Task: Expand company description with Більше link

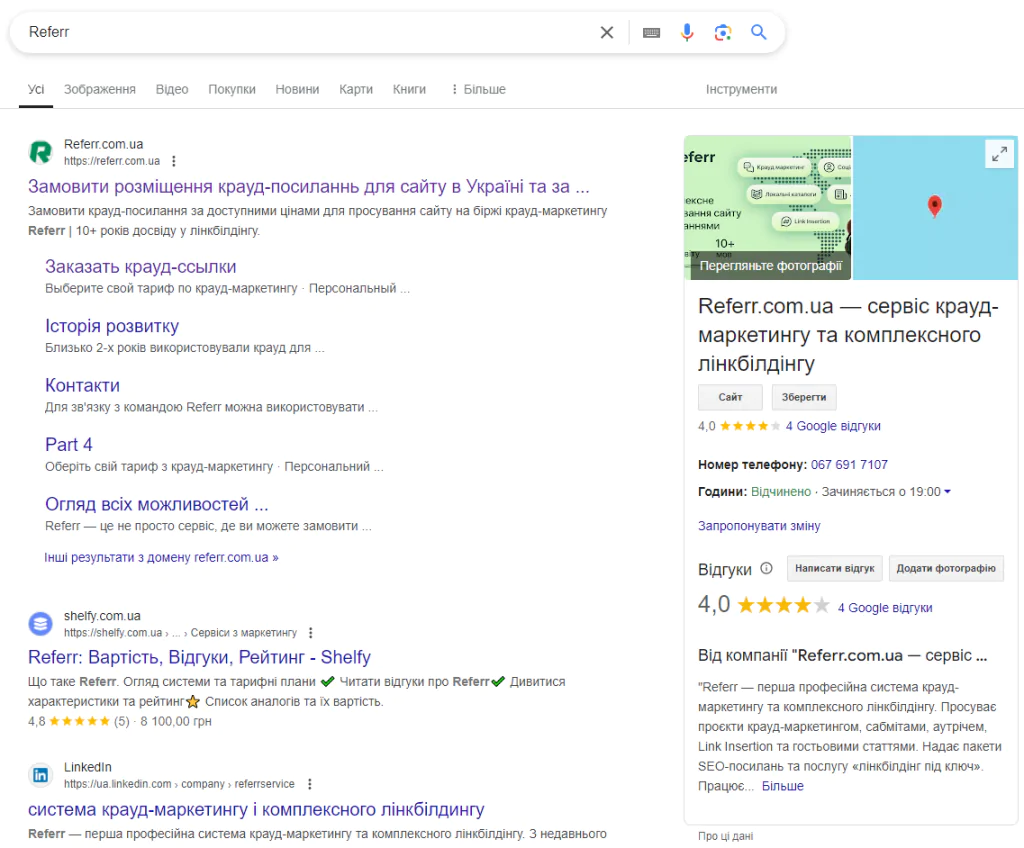Action: pos(782,786)
